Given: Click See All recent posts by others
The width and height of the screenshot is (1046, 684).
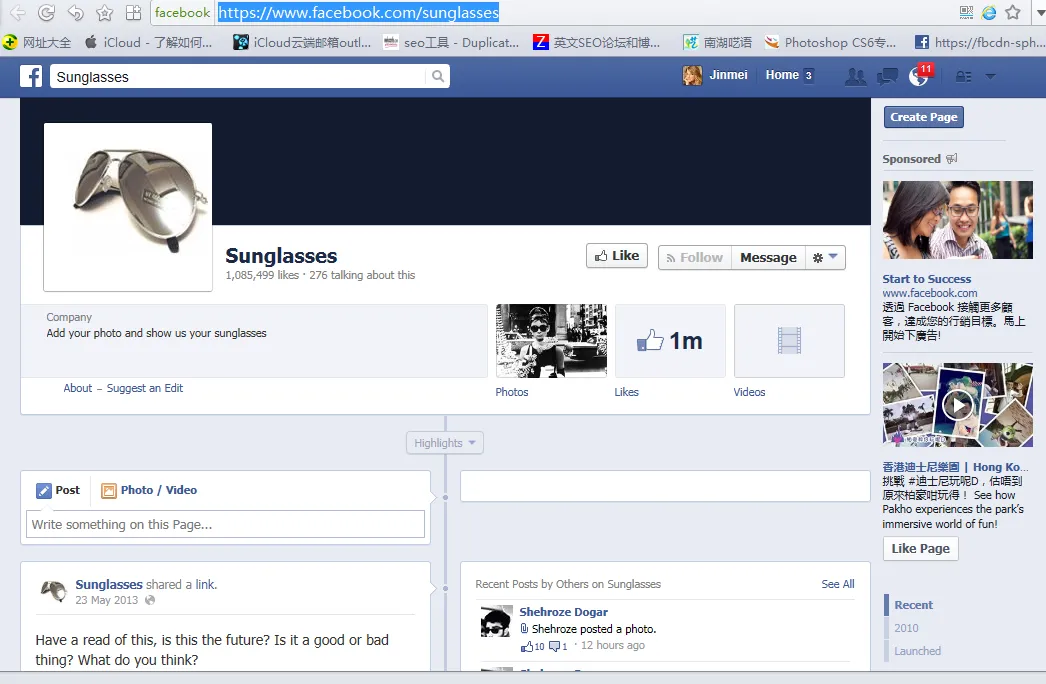Looking at the screenshot, I should (838, 584).
